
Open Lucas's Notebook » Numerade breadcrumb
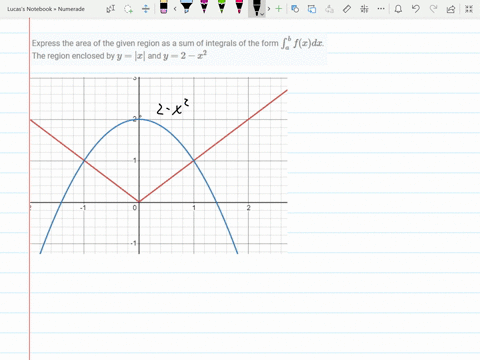click(46, 9)
